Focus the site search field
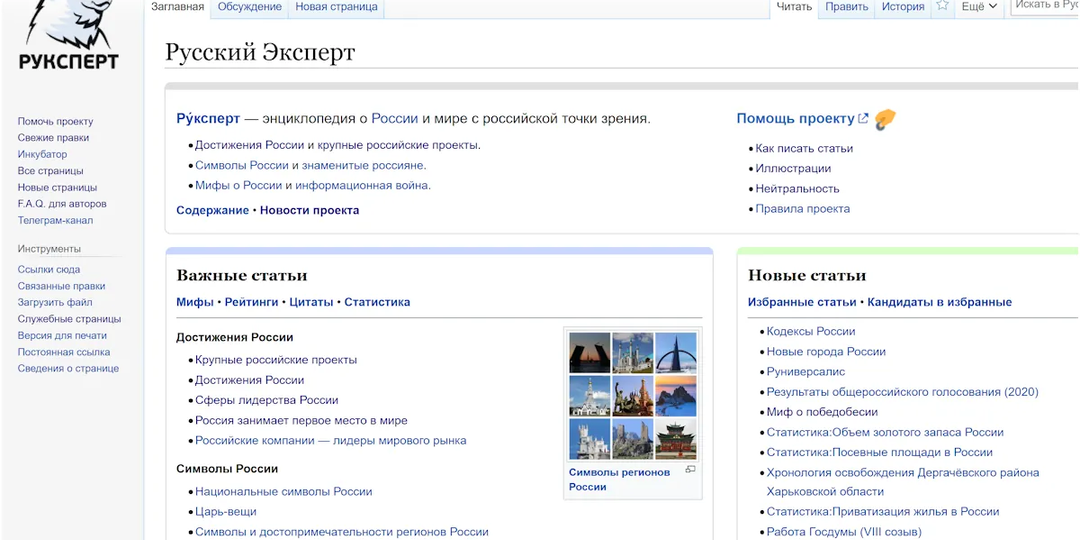The height and width of the screenshot is (540, 1080). click(x=1045, y=6)
